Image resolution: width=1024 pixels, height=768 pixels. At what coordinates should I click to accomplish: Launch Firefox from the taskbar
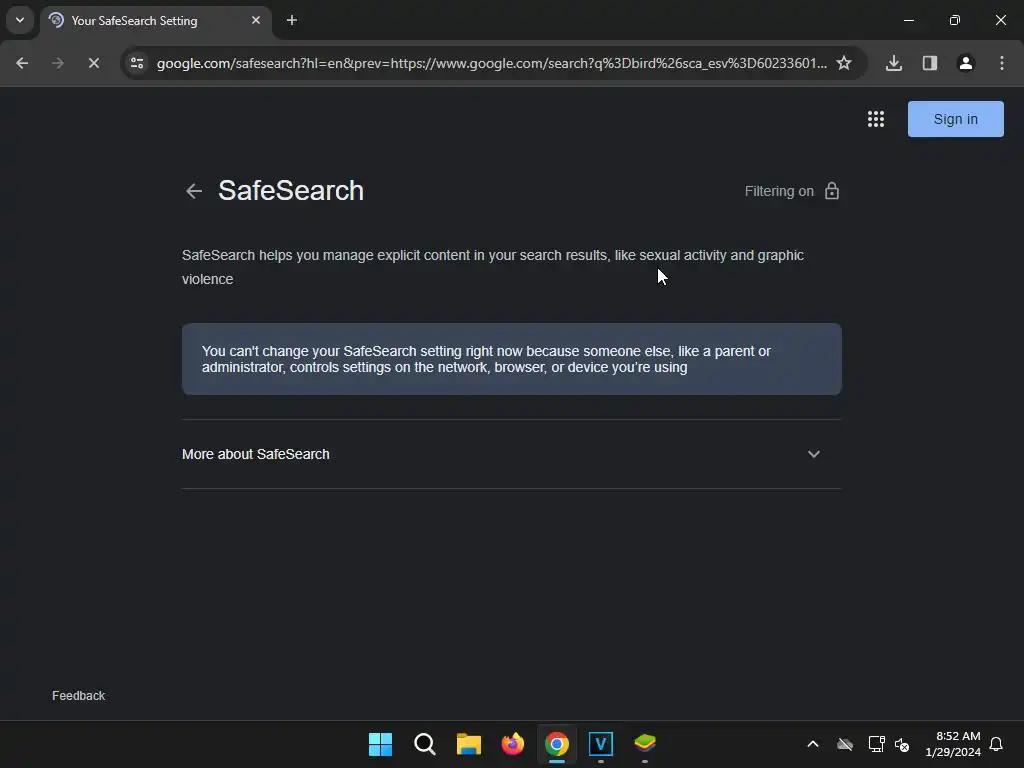pos(513,744)
